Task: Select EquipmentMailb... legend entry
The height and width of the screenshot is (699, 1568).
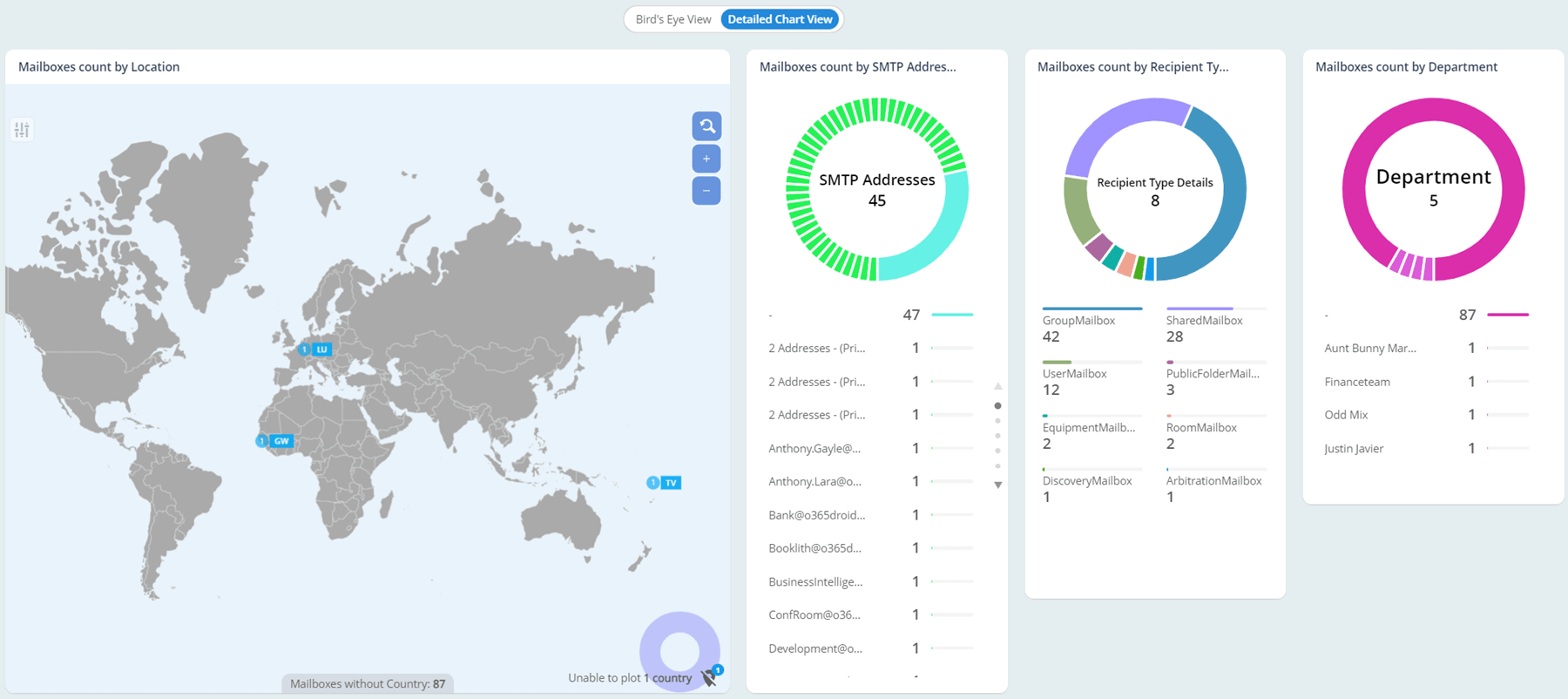Action: pos(1092,433)
